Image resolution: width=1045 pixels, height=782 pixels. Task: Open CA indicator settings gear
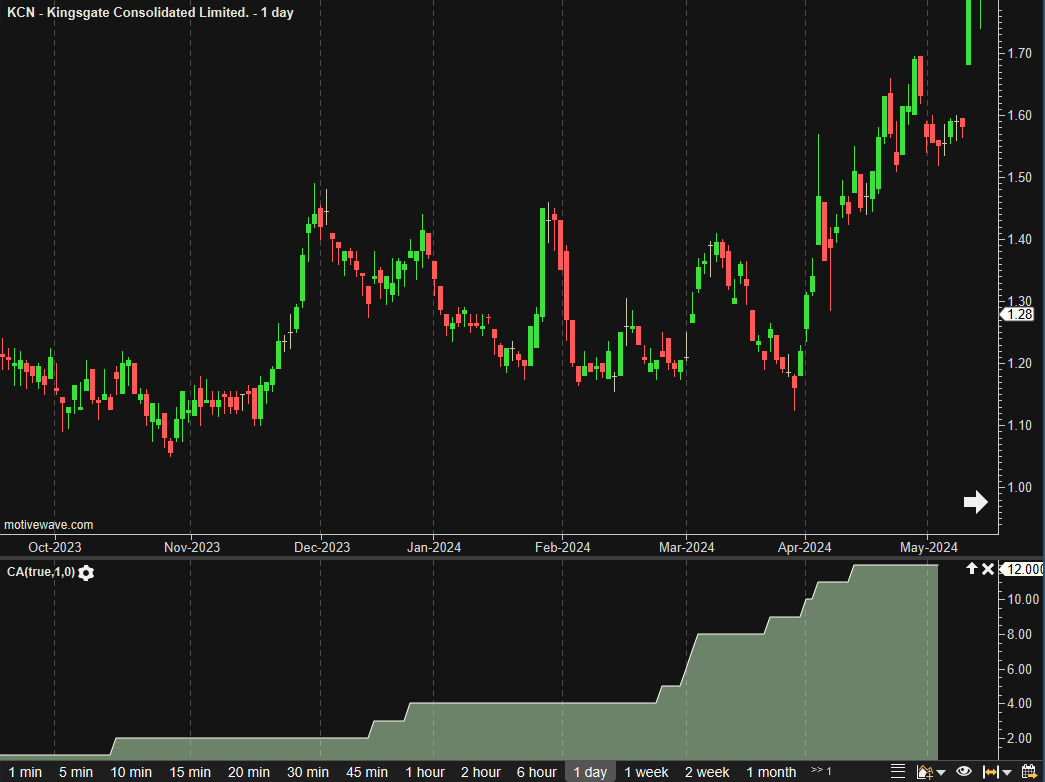click(x=87, y=572)
